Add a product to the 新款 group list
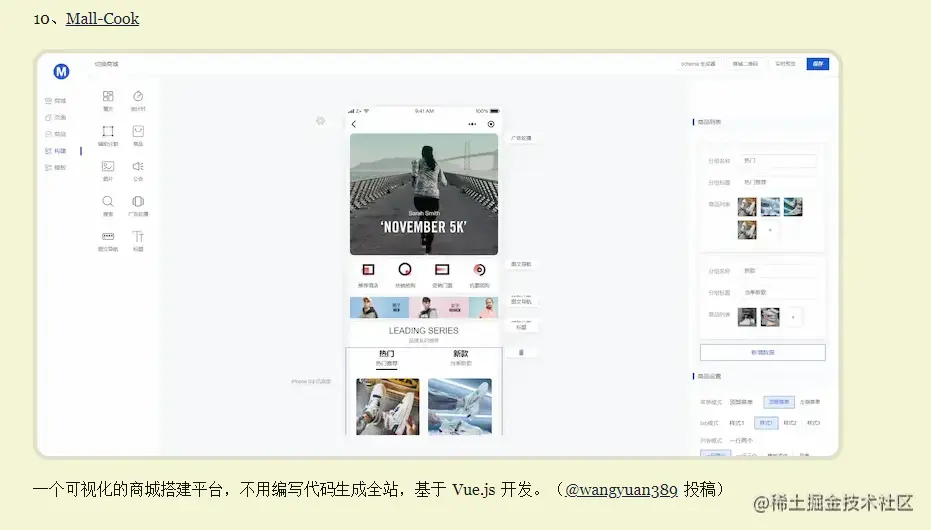Image resolution: width=931 pixels, height=530 pixels. point(793,317)
